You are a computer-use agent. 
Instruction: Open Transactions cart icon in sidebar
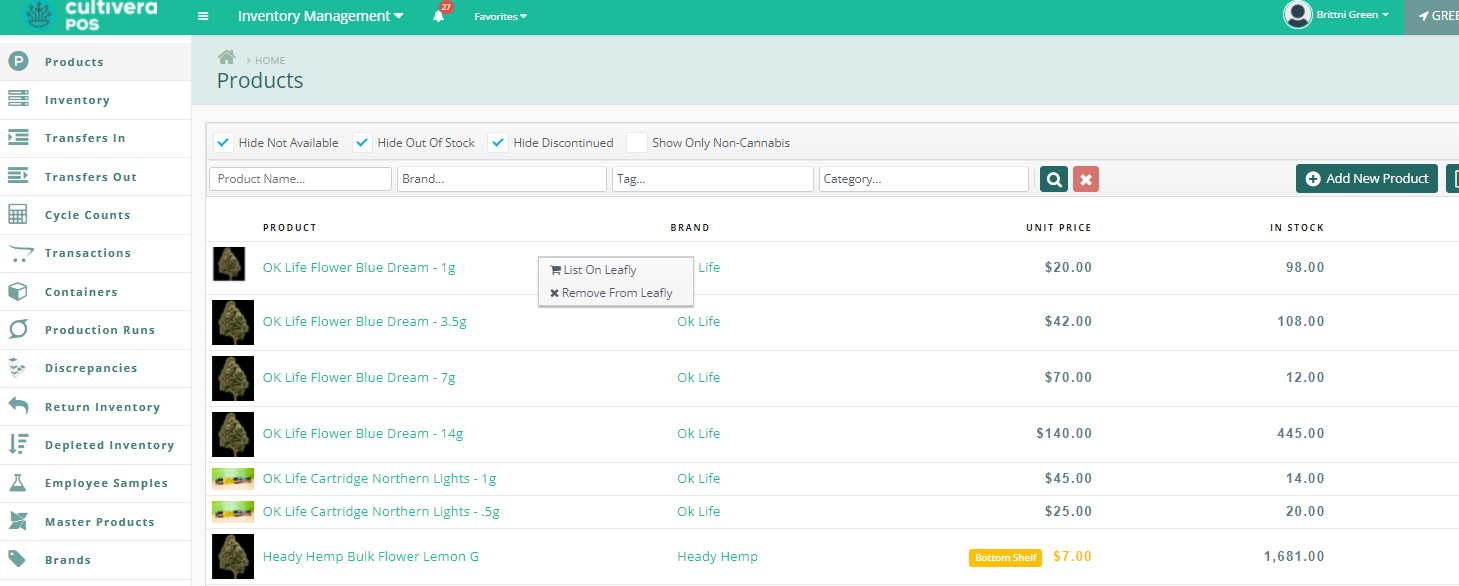(x=18, y=253)
